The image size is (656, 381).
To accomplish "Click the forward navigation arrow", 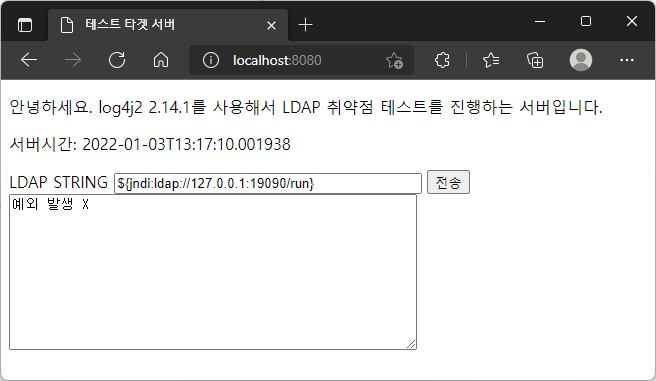I will pyautogui.click(x=73, y=60).
